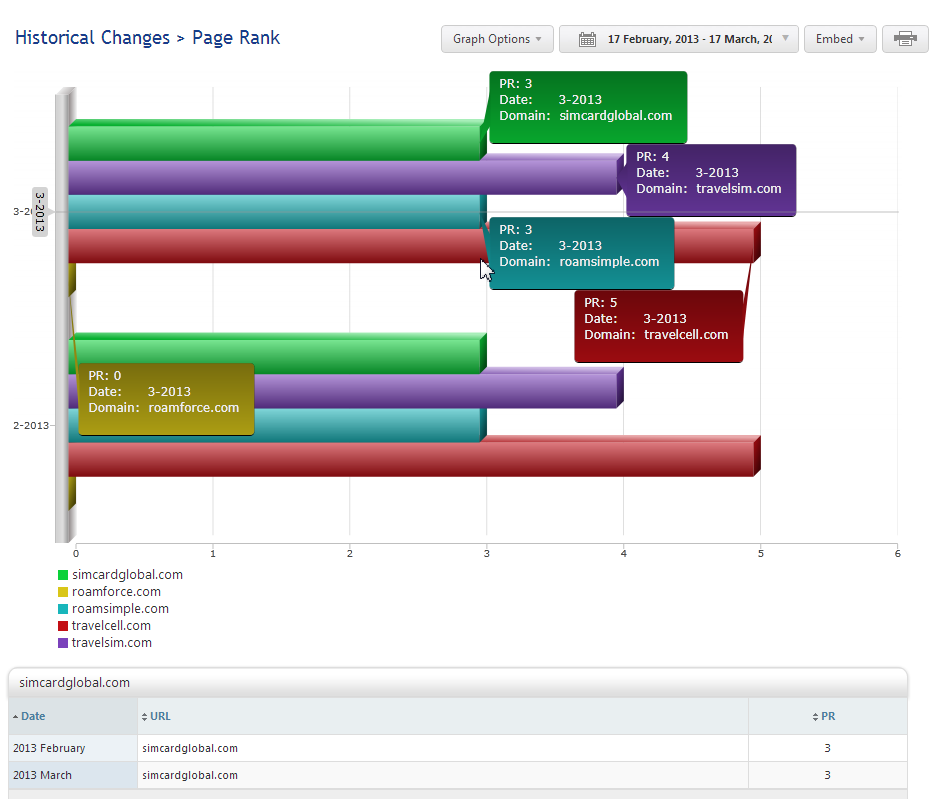This screenshot has width=930, height=799.
Task: Click the Historical Changes breadcrumb title
Action: [92, 38]
